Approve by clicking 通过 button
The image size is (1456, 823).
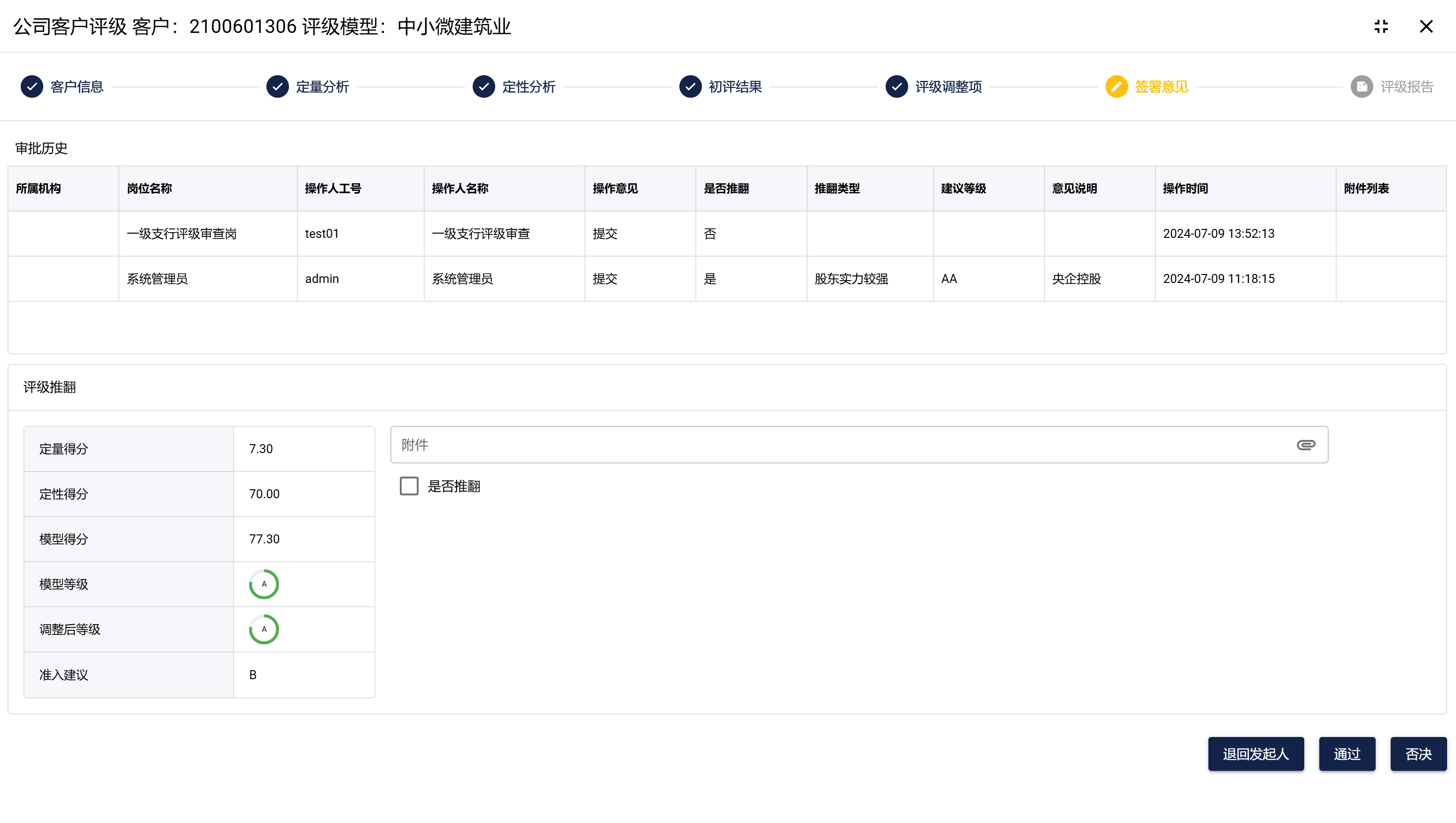[x=1347, y=754]
